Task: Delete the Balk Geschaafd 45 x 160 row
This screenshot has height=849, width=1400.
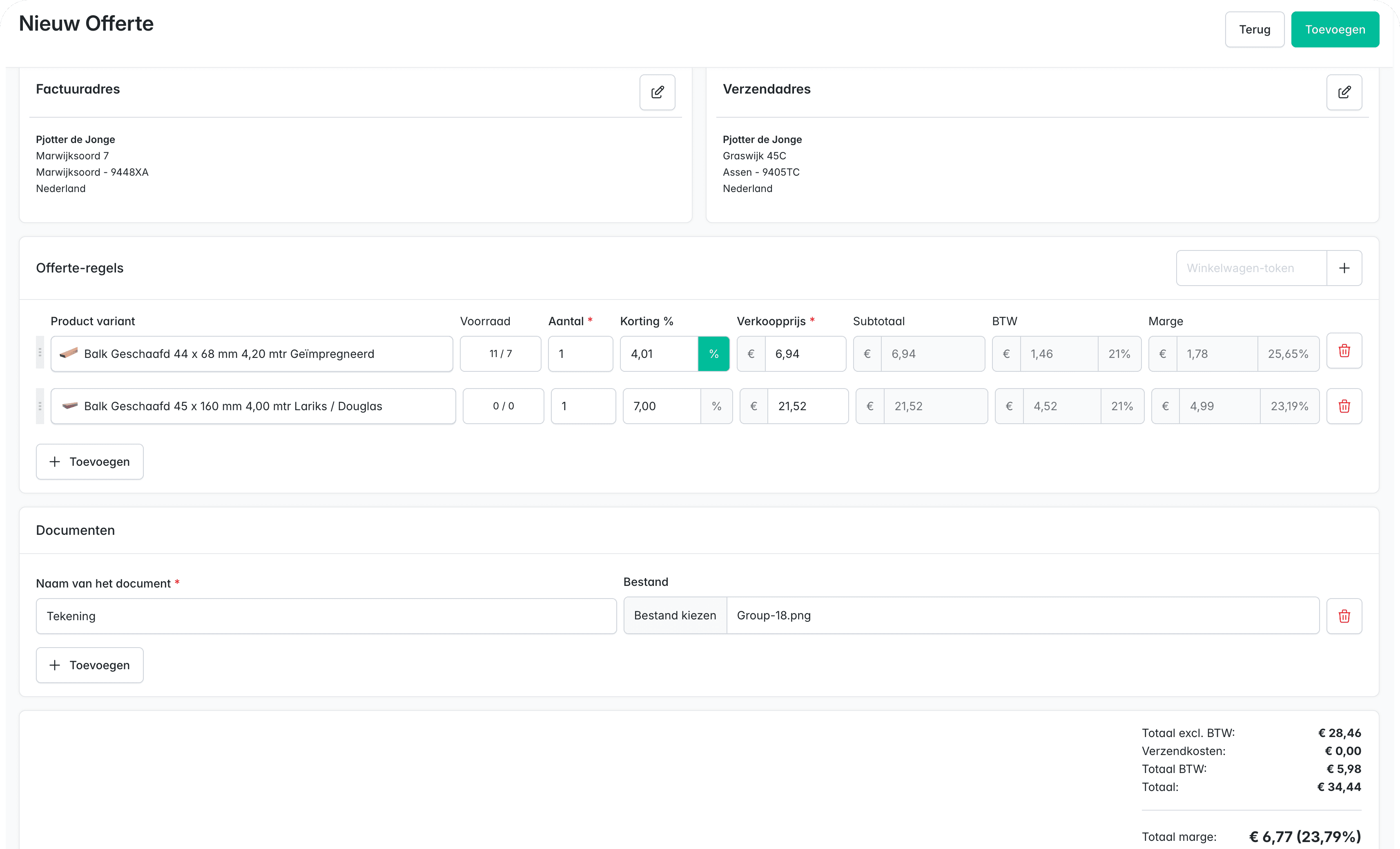Action: (x=1344, y=406)
